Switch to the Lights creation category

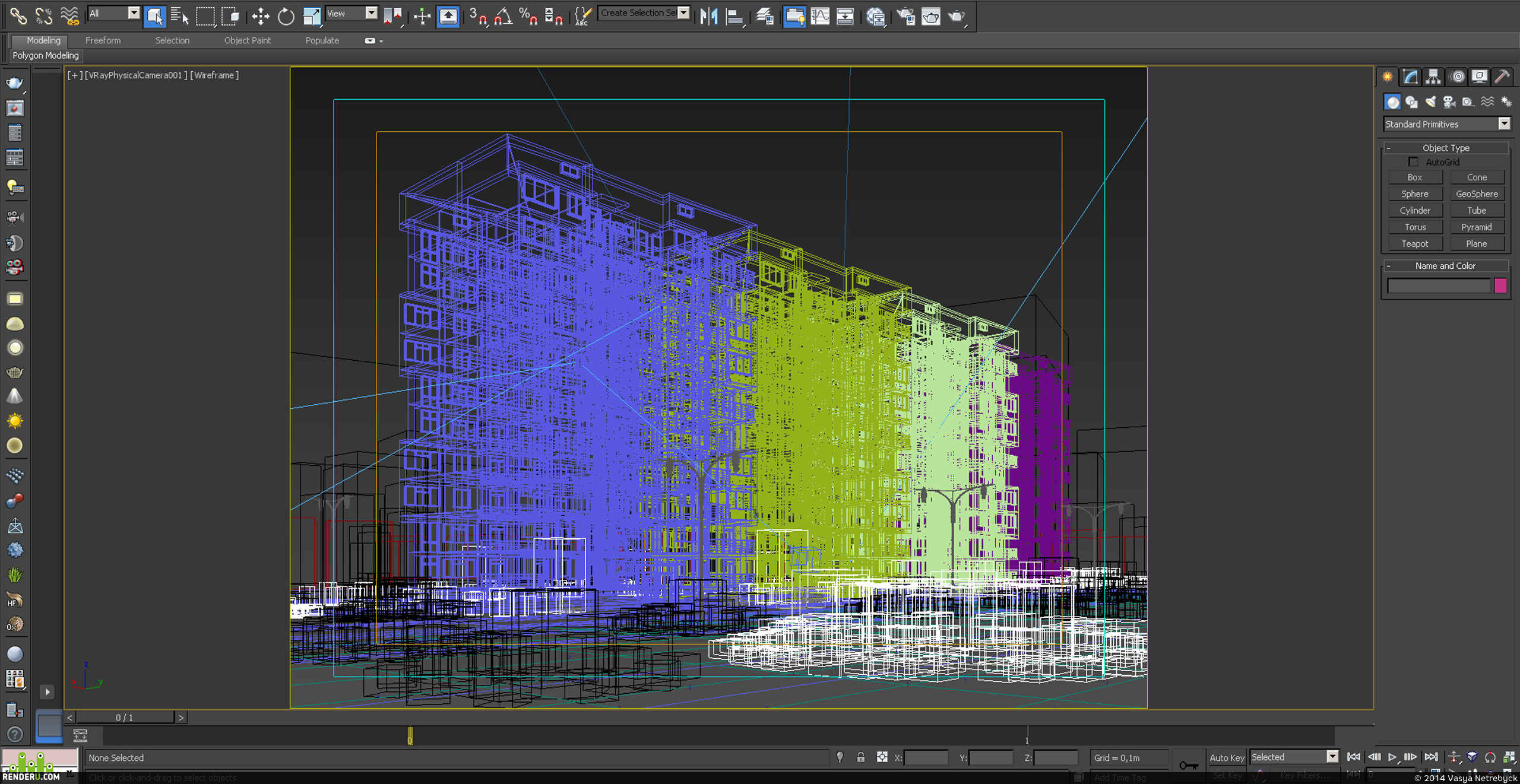coord(1430,102)
